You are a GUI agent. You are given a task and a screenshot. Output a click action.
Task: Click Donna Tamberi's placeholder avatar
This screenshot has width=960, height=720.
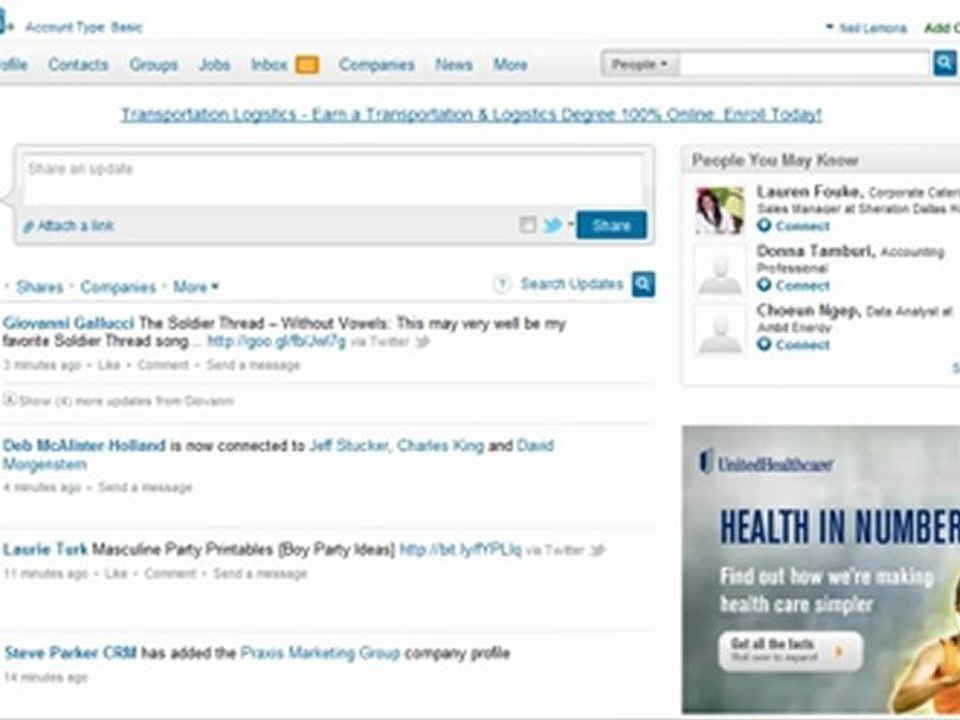pos(720,270)
